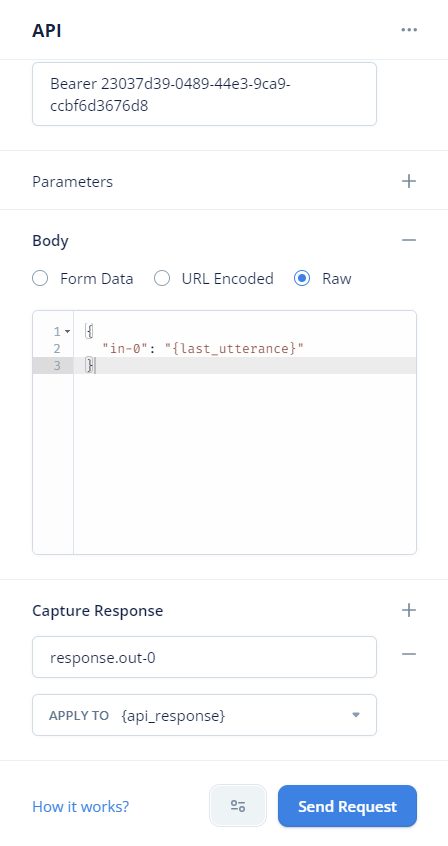Image resolution: width=448 pixels, height=846 pixels.
Task: Click line number 3 in editor gutter
Action: [57, 366]
